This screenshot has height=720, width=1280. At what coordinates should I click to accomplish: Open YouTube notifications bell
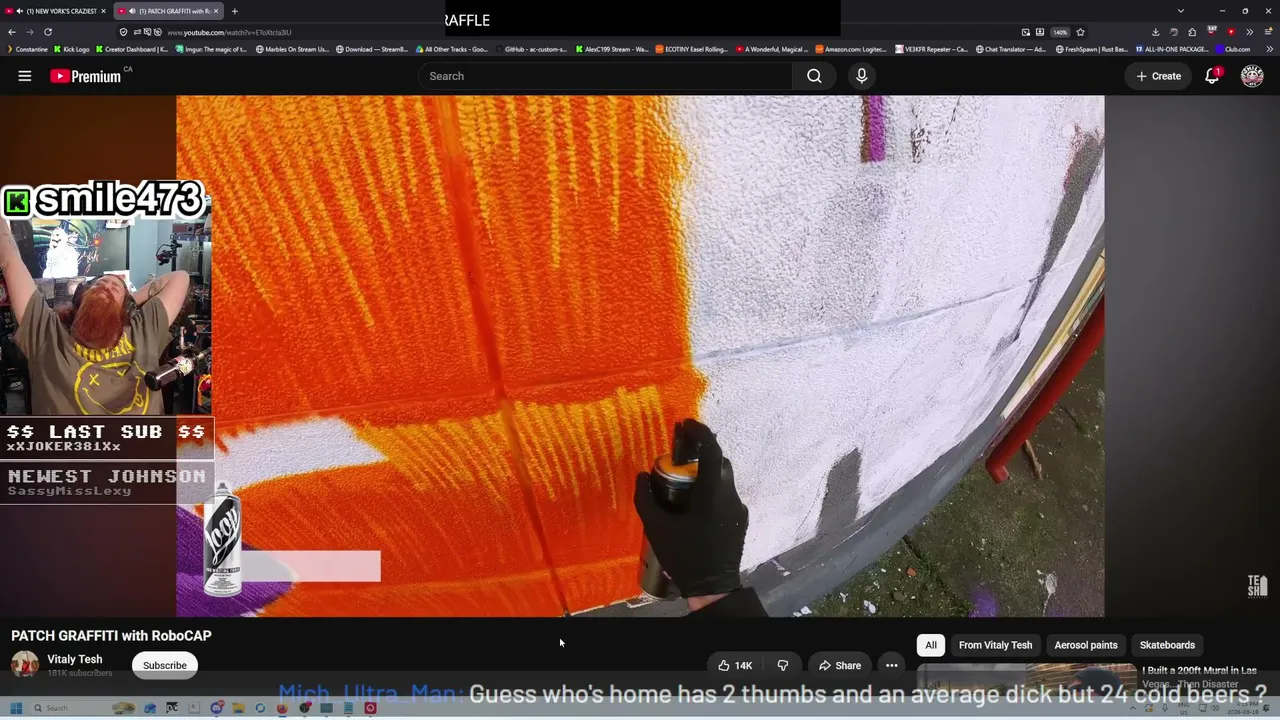click(x=1212, y=76)
